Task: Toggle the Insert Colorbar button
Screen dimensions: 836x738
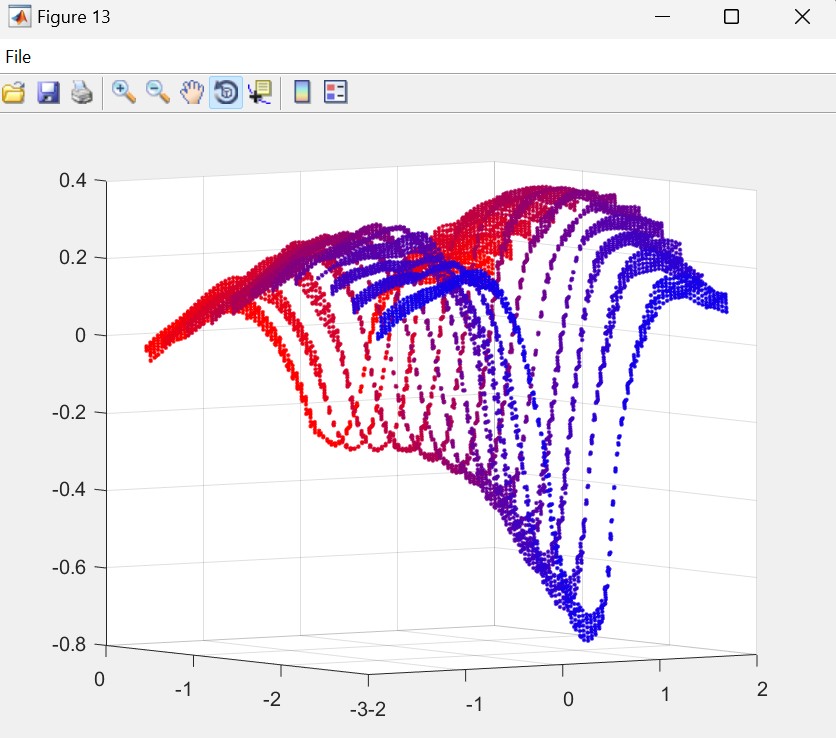Action: (x=302, y=93)
